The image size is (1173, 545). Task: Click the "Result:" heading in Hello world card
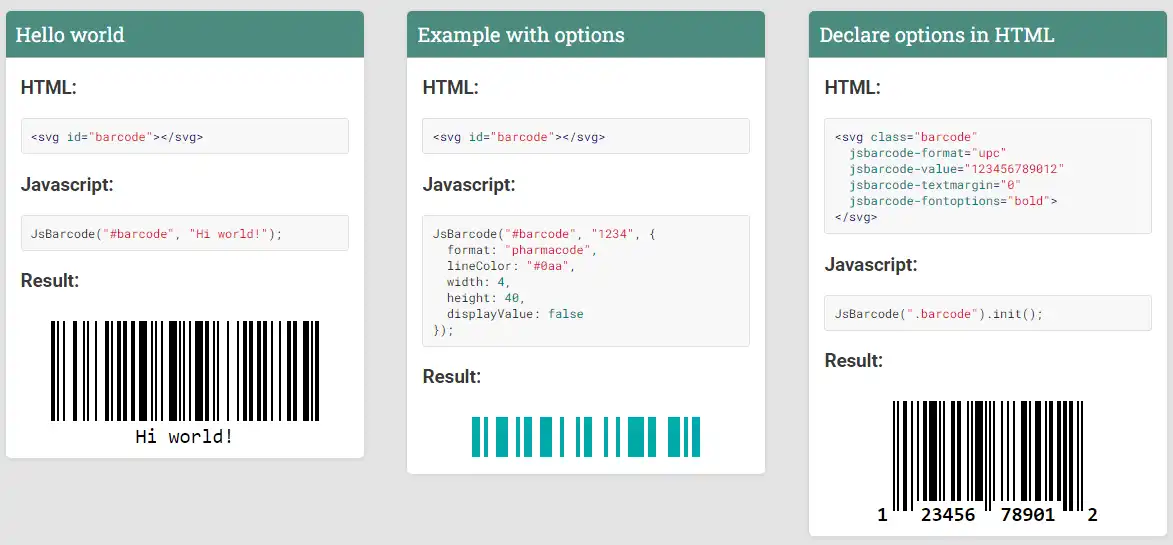tap(50, 281)
